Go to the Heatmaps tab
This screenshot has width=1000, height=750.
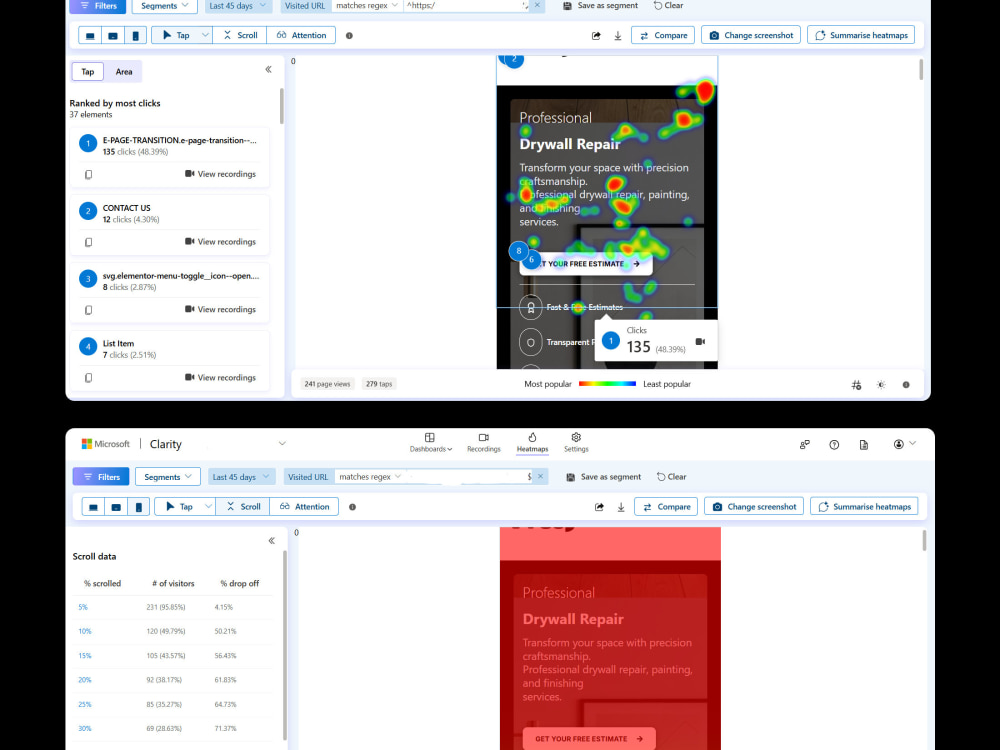point(533,443)
